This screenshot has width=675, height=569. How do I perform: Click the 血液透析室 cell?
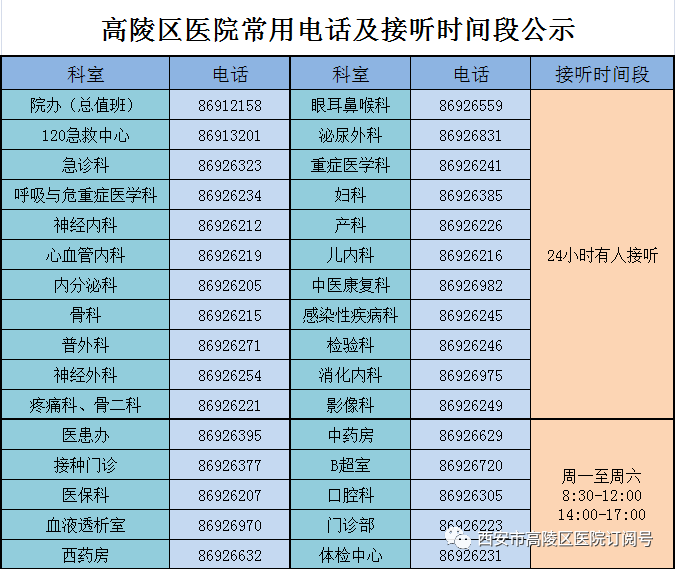tap(85, 525)
